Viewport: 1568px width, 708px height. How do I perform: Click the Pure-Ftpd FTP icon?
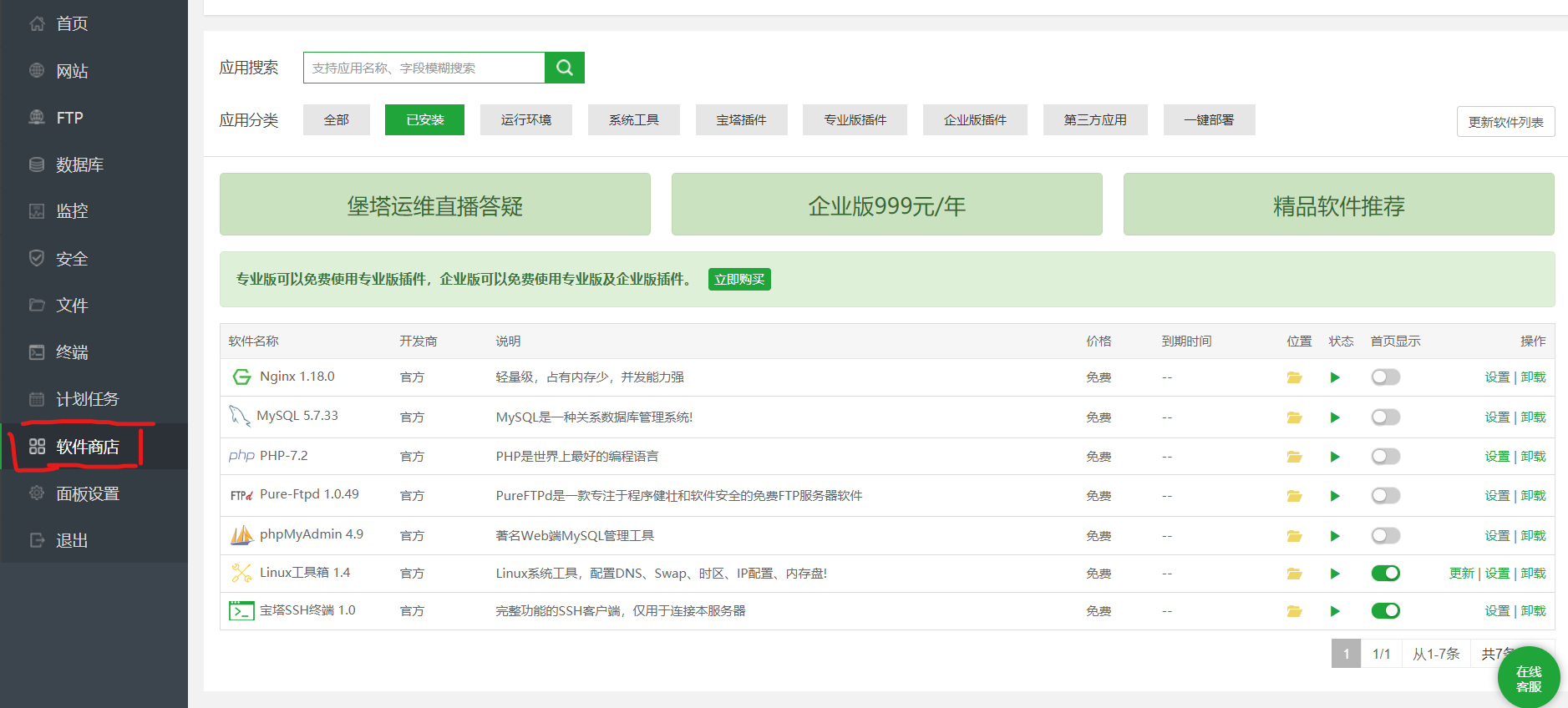[x=241, y=495]
